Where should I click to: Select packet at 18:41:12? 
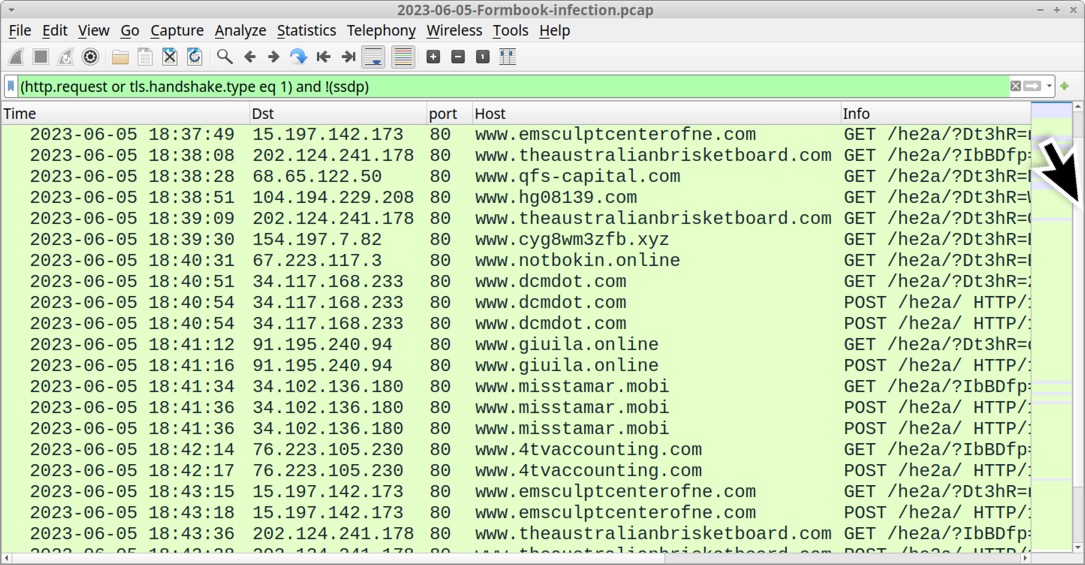(x=516, y=344)
